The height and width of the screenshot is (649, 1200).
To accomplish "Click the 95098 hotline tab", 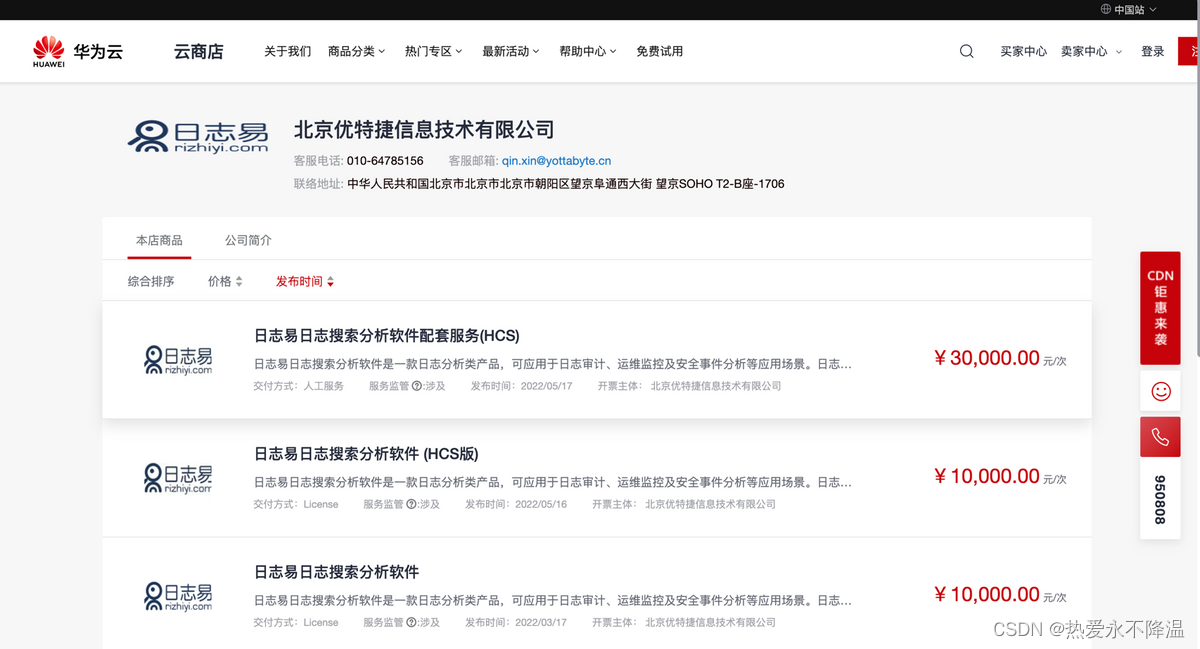I will point(1160,500).
